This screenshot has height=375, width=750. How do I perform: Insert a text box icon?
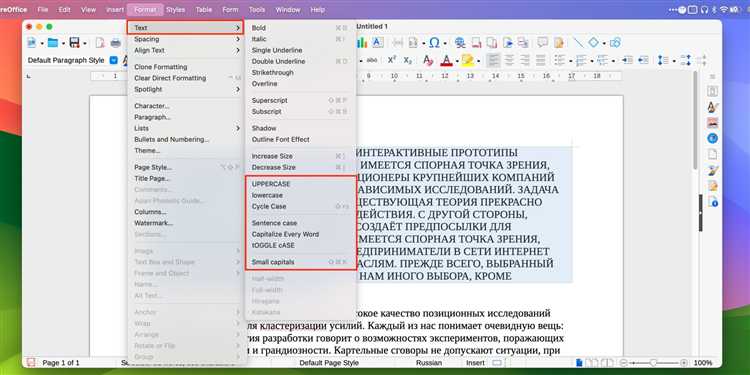point(377,43)
